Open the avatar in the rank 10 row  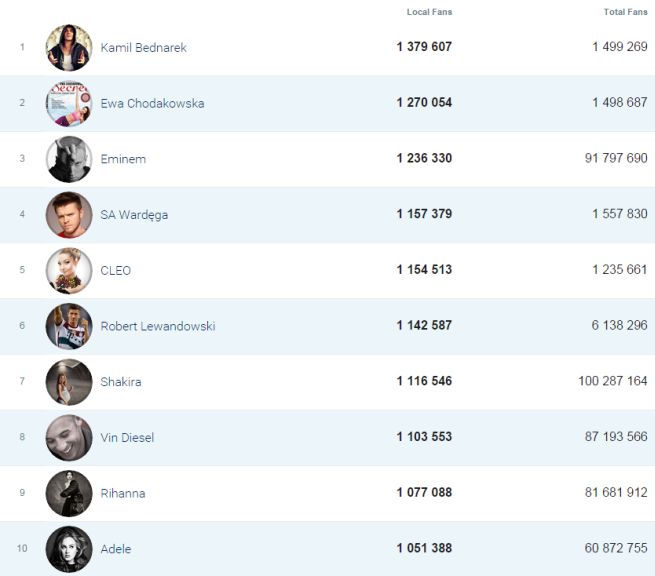[x=68, y=549]
